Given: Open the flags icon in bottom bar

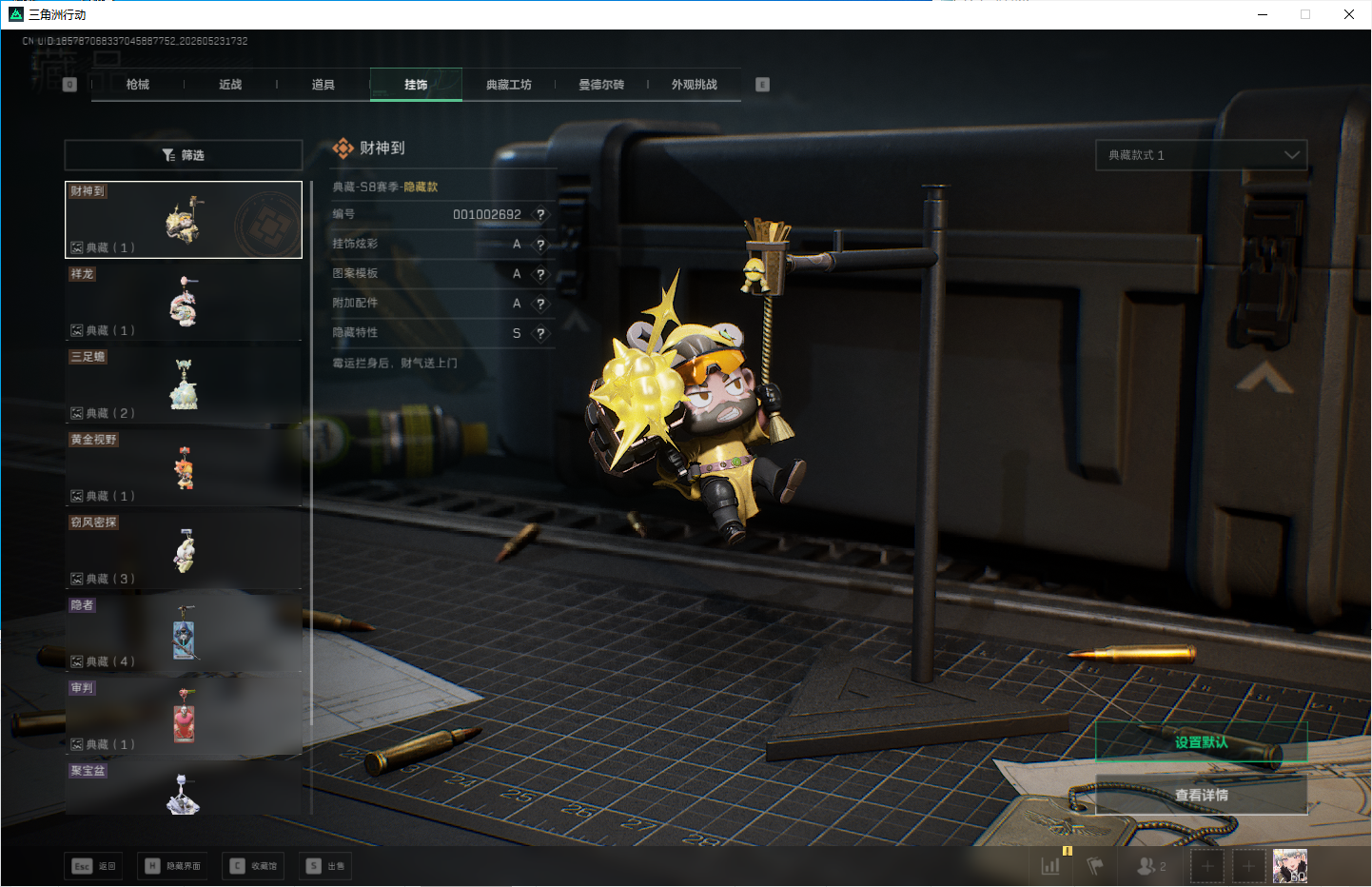Looking at the screenshot, I should coord(1095,866).
